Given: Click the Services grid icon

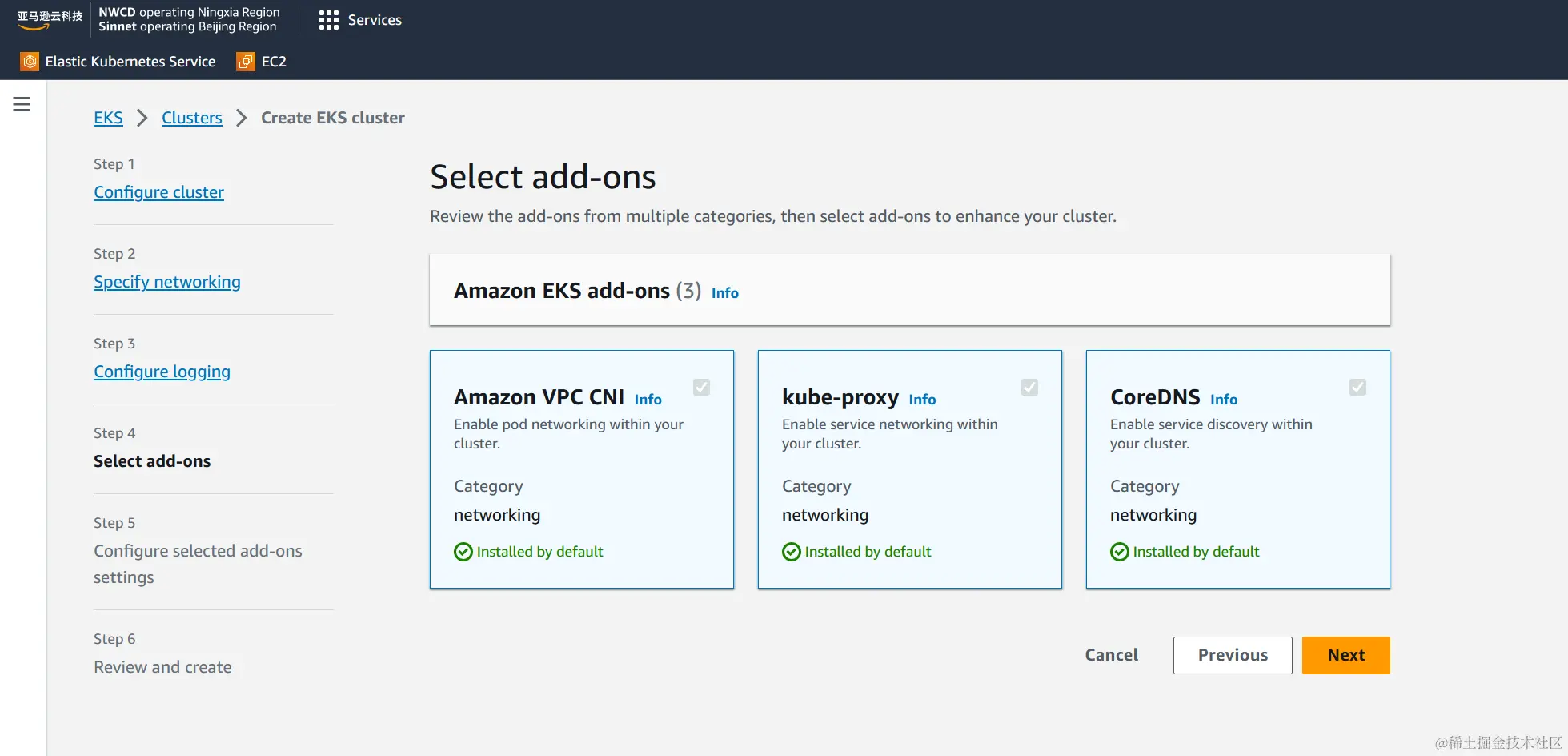Looking at the screenshot, I should pos(328,20).
